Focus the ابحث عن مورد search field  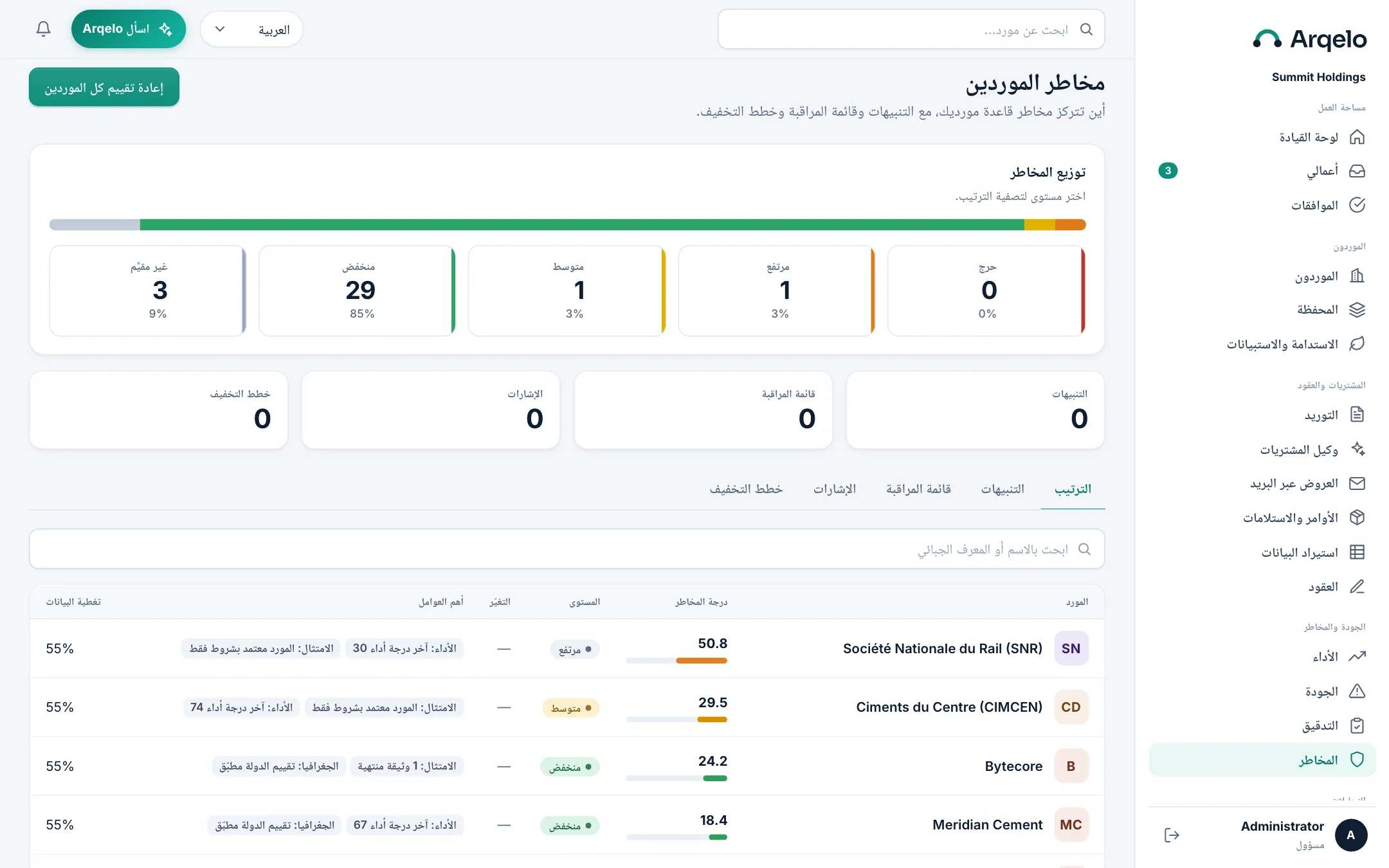coord(911,30)
